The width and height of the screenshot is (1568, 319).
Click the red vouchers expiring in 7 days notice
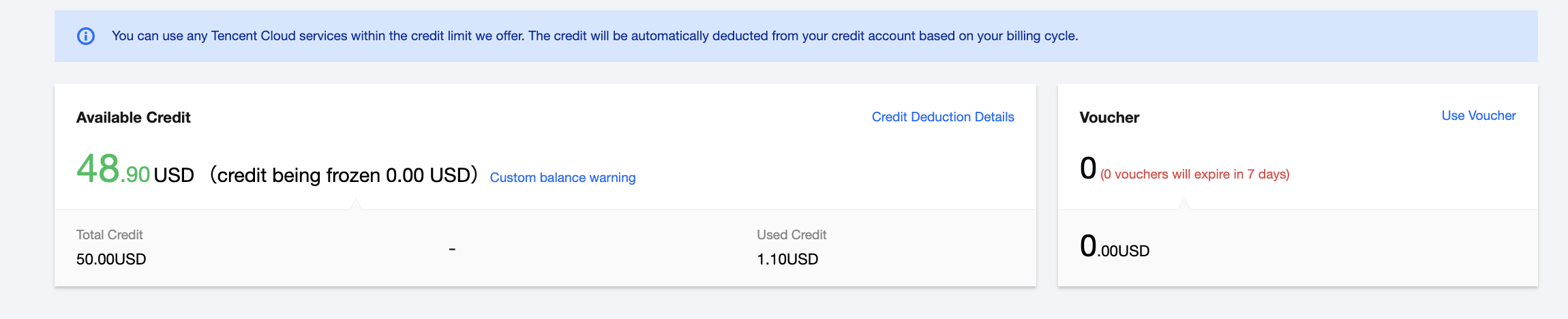coord(1194,174)
